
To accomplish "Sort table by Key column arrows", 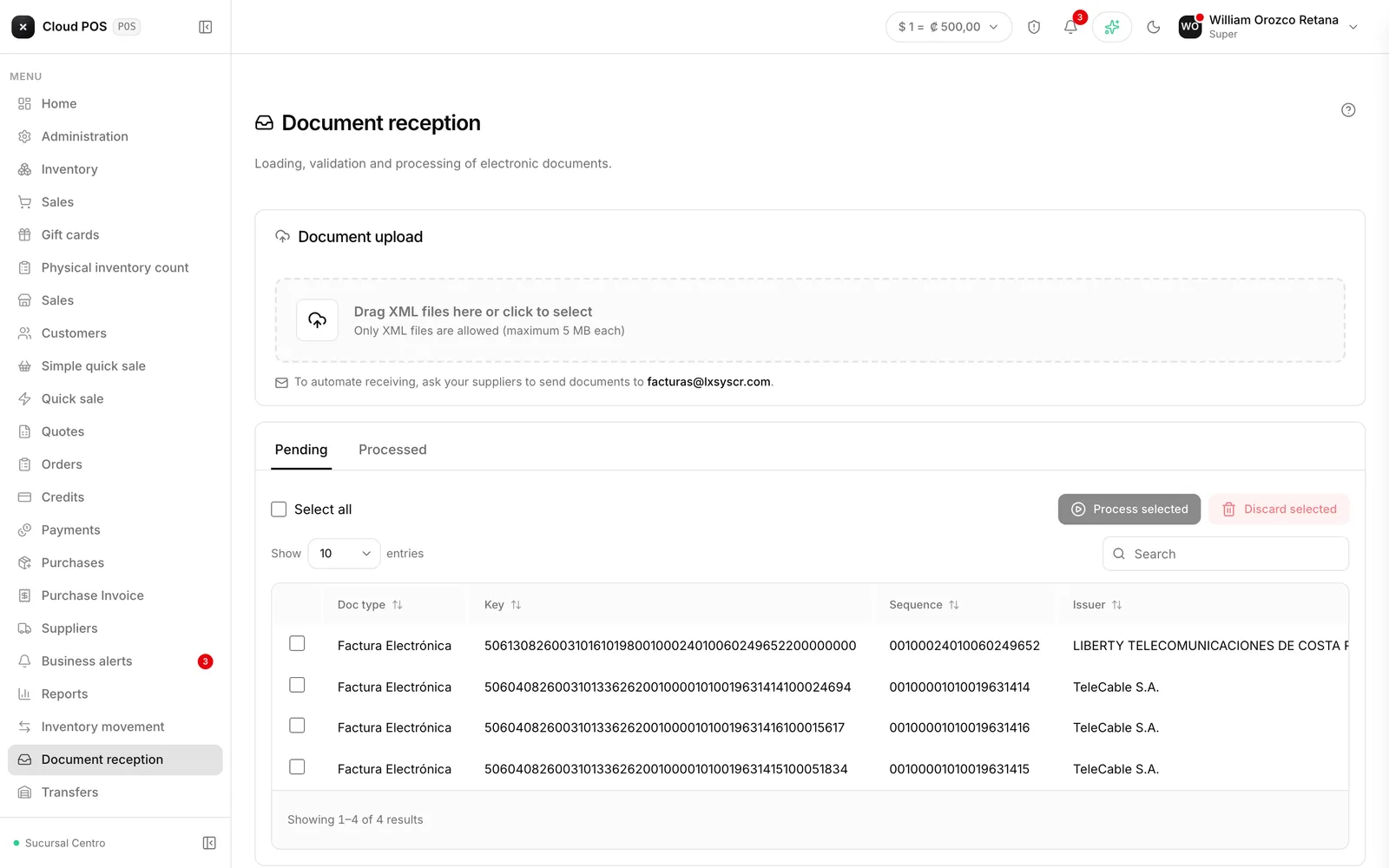I will 517,605.
